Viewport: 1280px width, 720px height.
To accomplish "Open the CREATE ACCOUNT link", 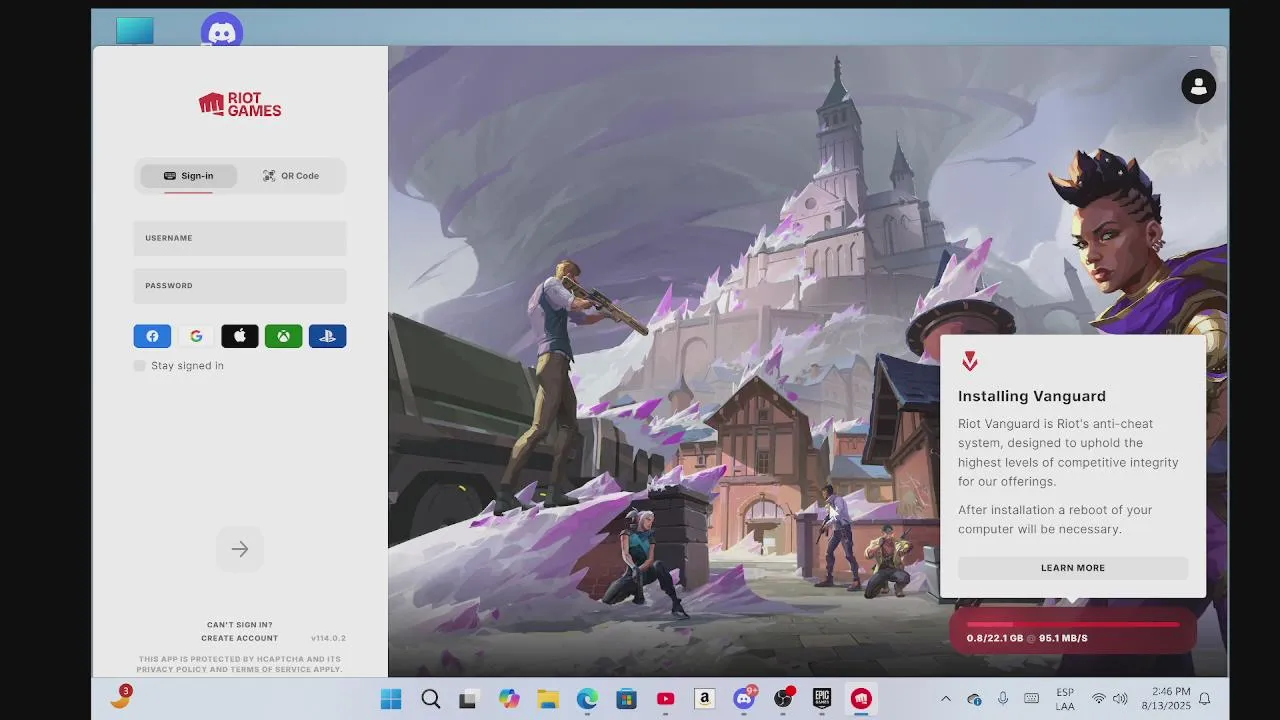I will point(240,638).
